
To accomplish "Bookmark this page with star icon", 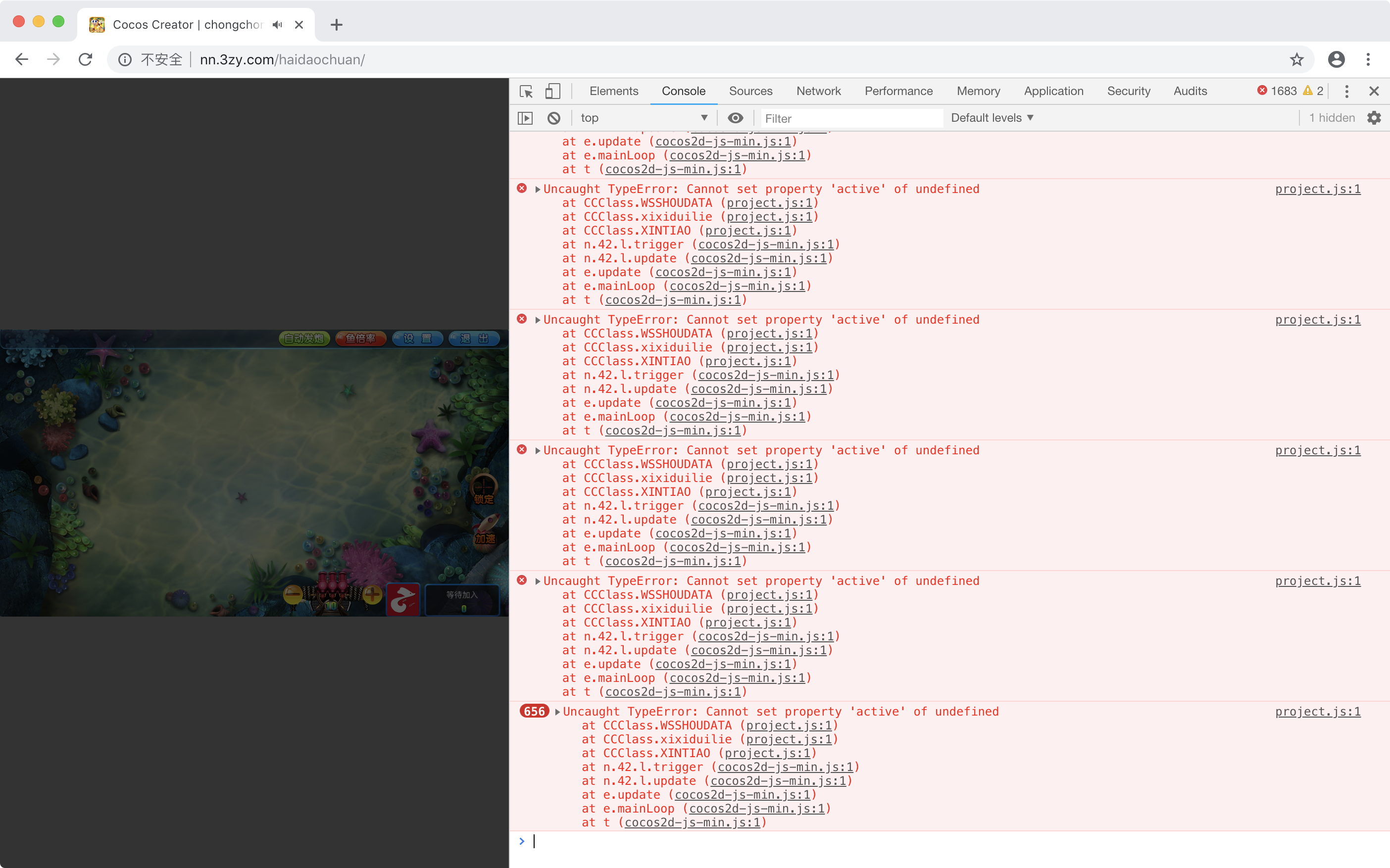I will (1296, 60).
